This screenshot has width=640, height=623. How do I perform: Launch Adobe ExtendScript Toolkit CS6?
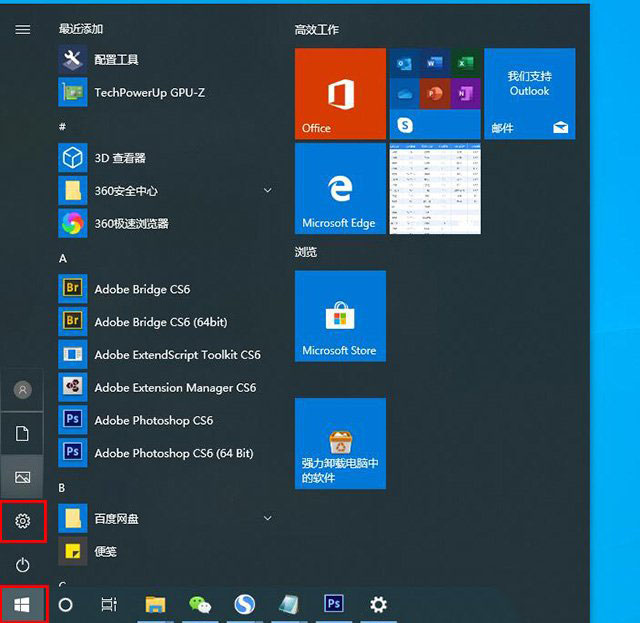tap(163, 354)
